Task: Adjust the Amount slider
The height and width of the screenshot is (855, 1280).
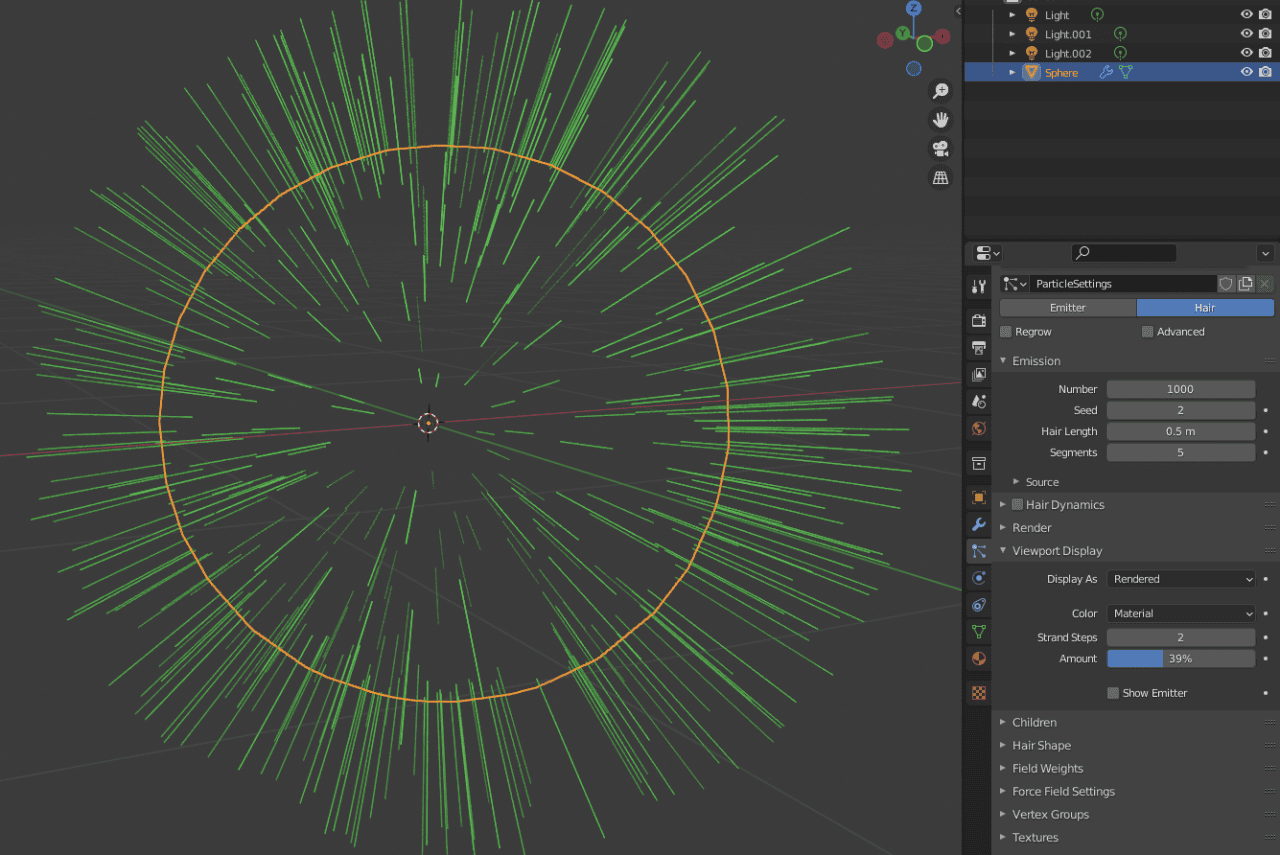Action: point(1181,658)
